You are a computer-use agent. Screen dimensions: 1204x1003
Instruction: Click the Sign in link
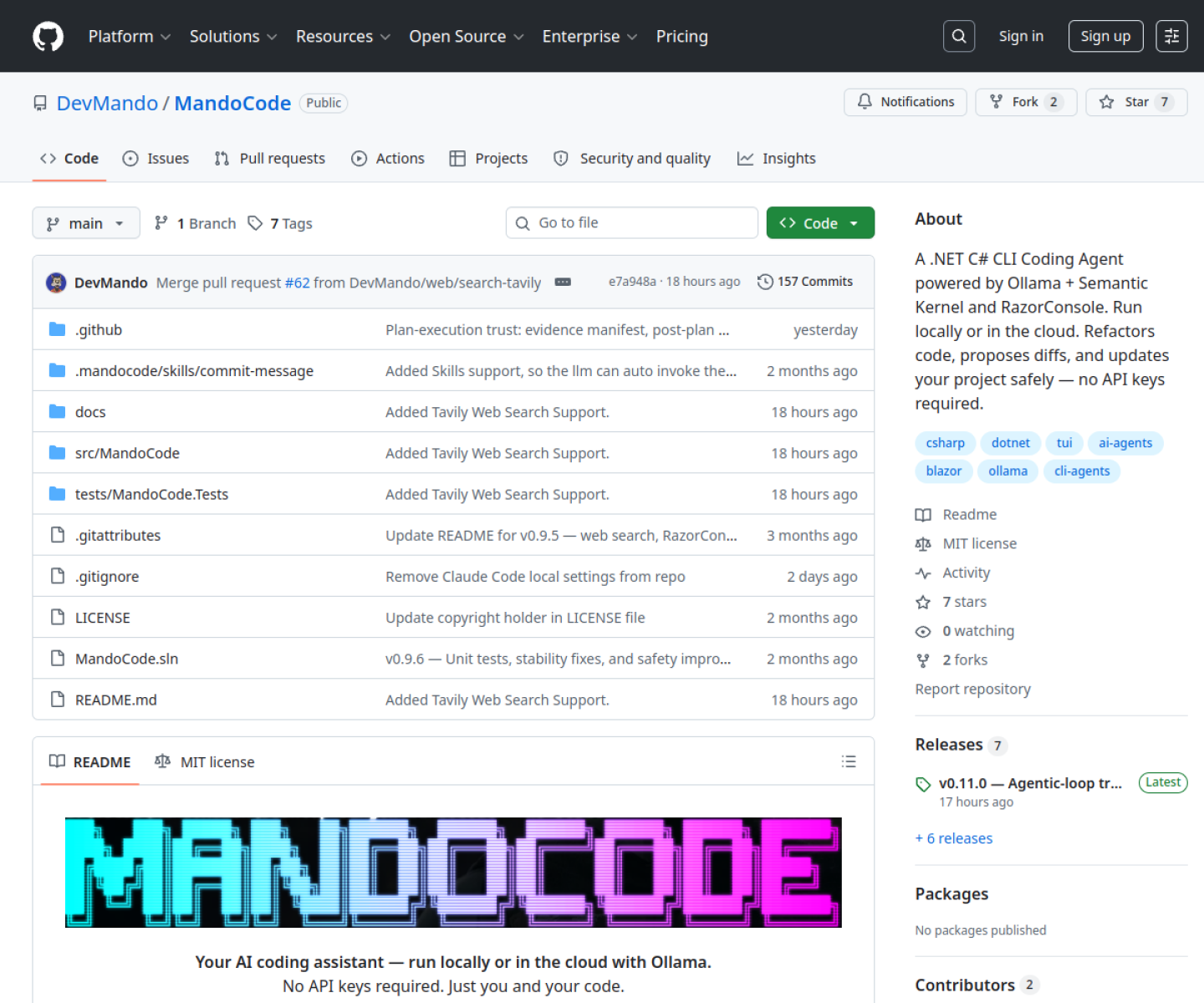pyautogui.click(x=1021, y=36)
